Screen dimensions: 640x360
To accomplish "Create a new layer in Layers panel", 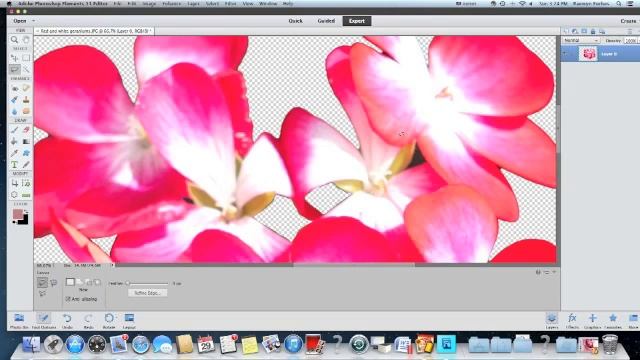I will [x=566, y=31].
